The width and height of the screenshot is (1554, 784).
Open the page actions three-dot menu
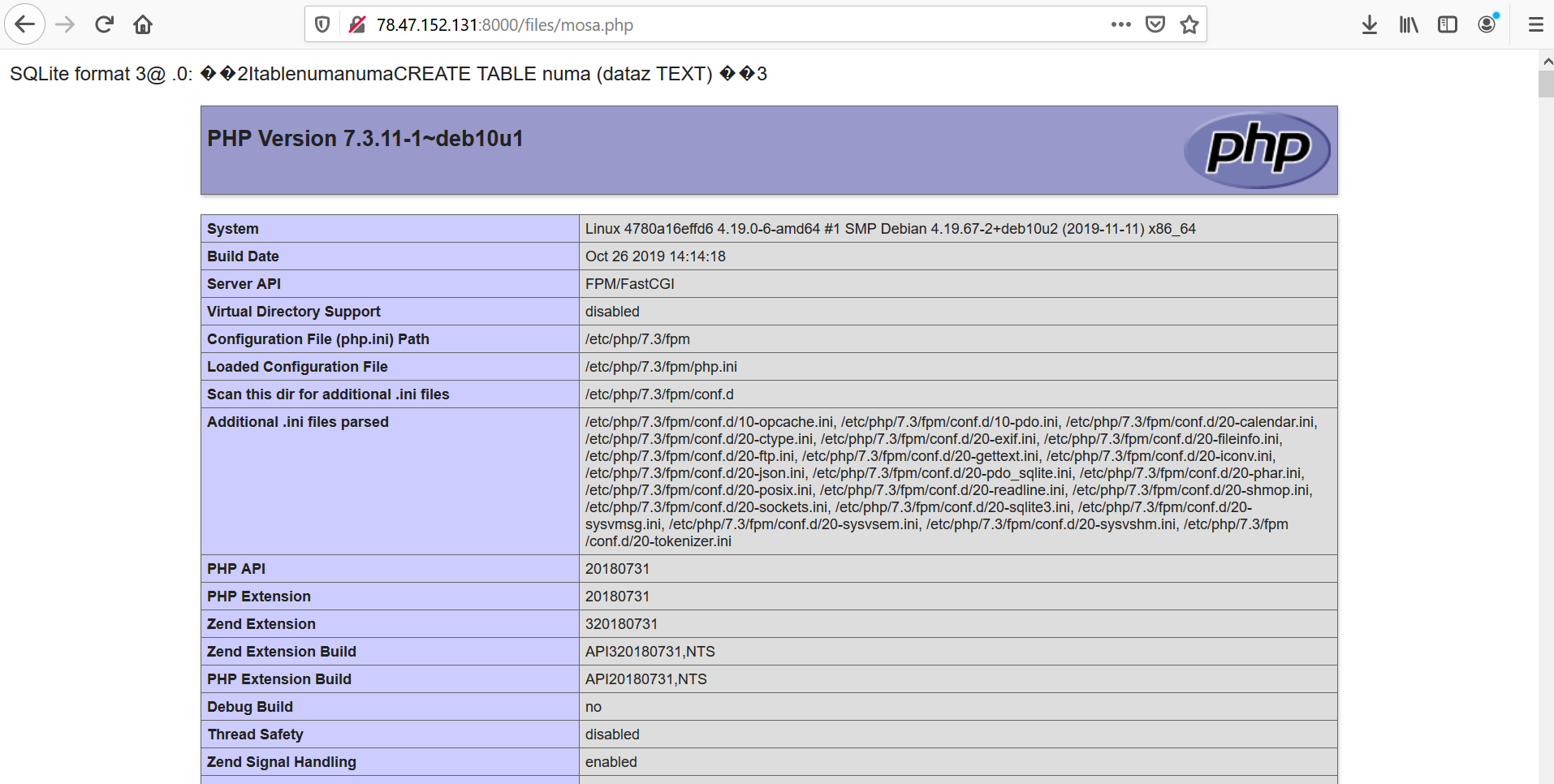coord(1121,24)
